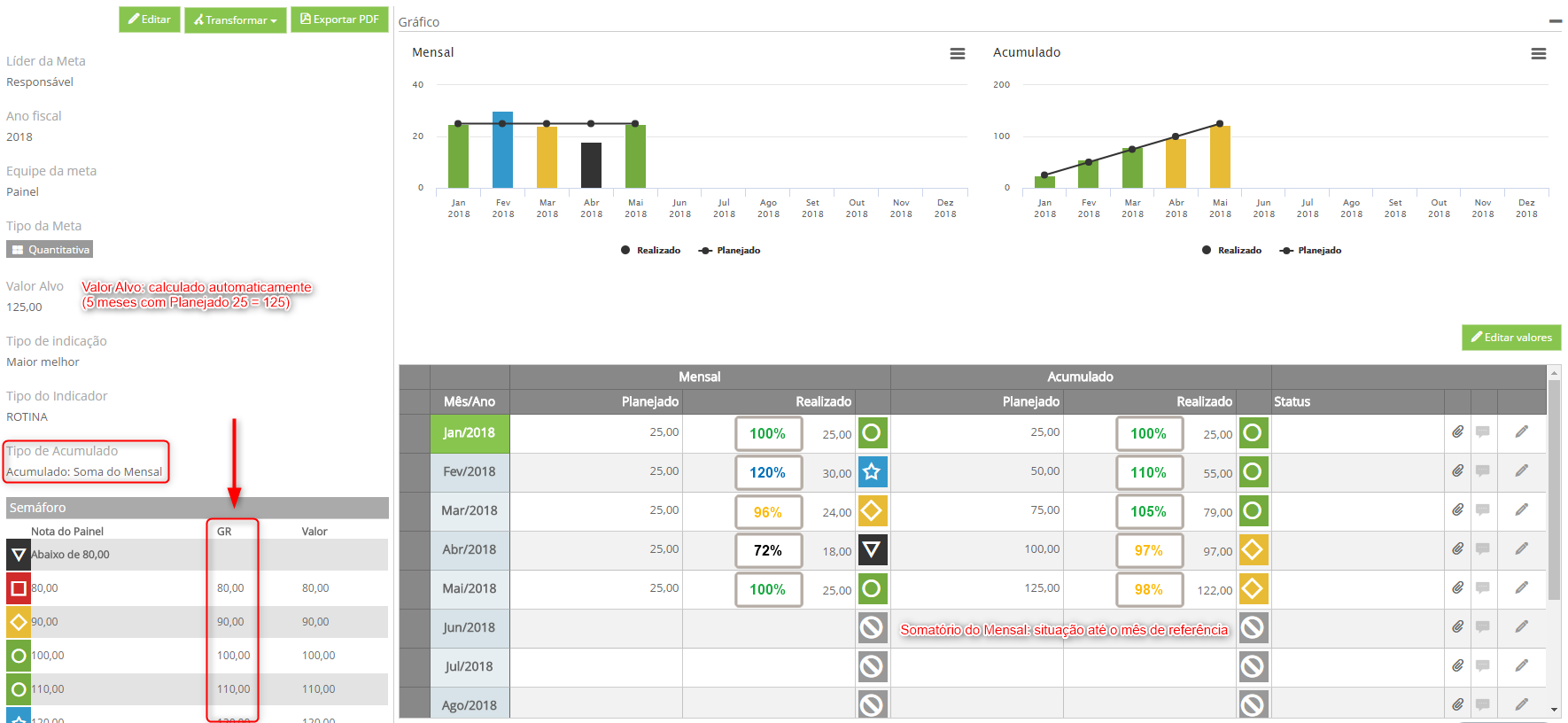
Task: Edit Mar/2018 row with pencil icon
Action: (x=1522, y=510)
